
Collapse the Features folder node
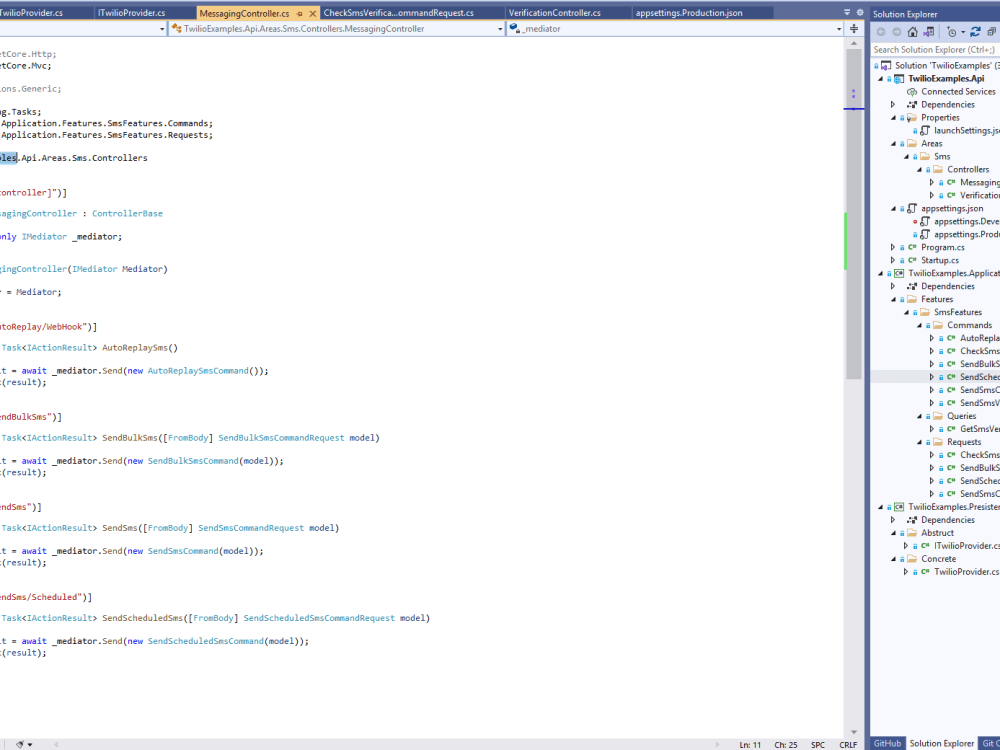point(893,299)
